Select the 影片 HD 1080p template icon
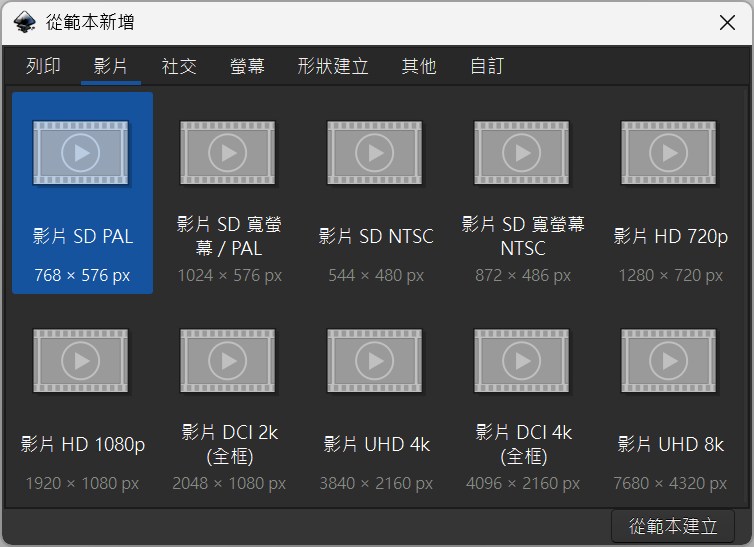Viewport: 754px width, 547px height. [82, 360]
